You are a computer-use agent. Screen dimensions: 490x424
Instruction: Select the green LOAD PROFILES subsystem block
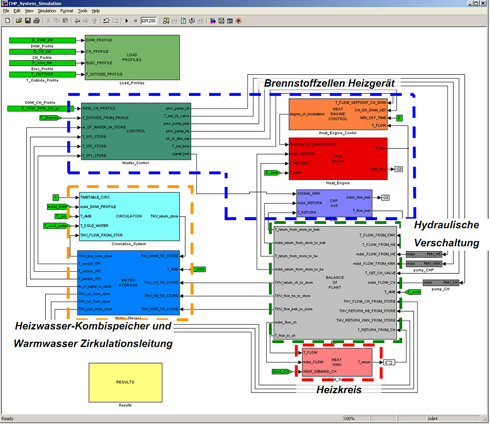click(132, 57)
